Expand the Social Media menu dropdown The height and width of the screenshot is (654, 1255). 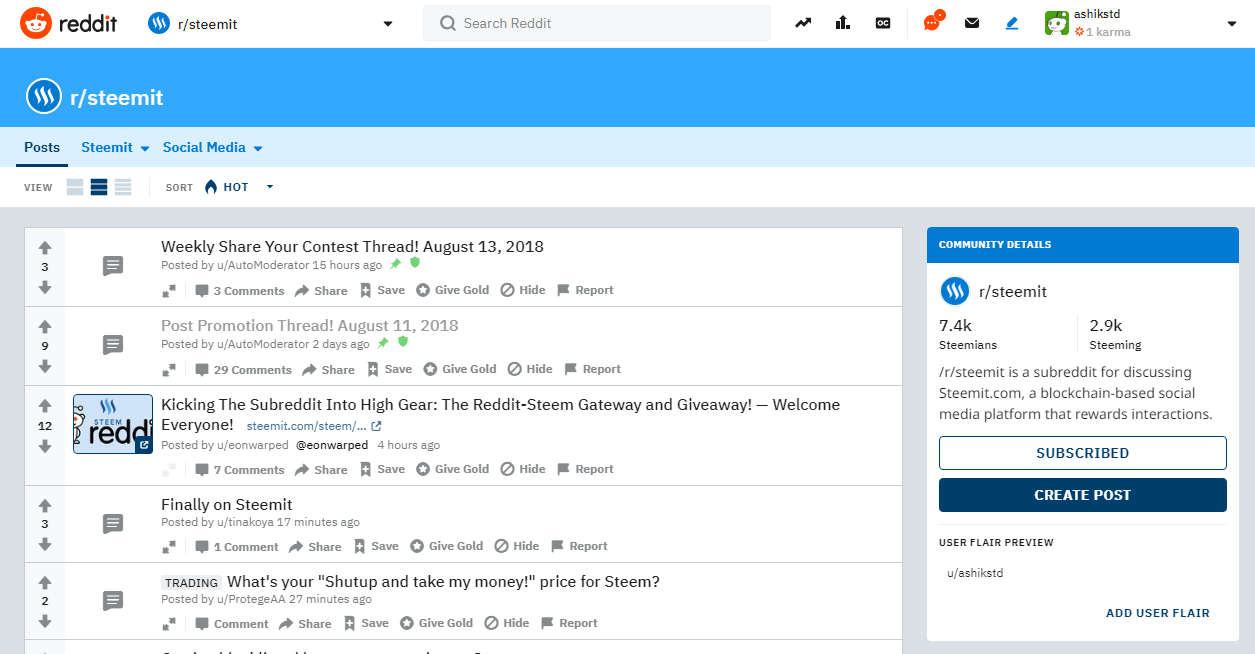coord(212,147)
